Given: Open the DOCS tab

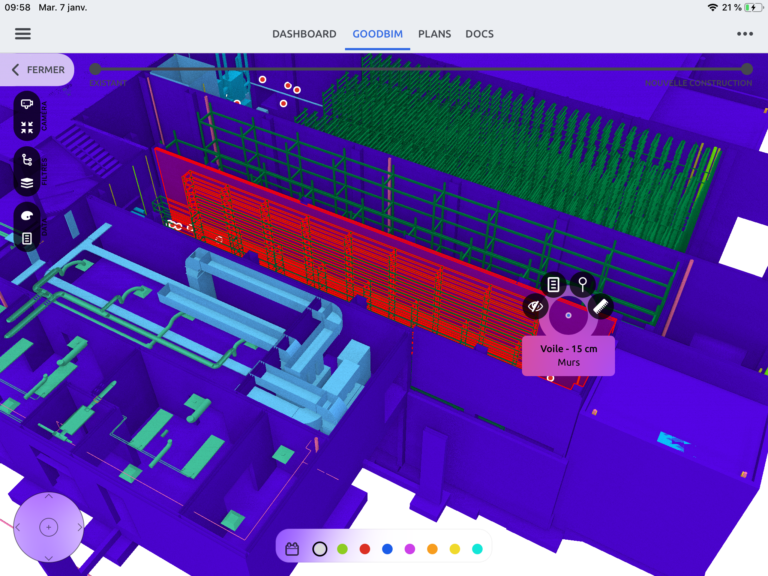Looking at the screenshot, I should [x=479, y=34].
